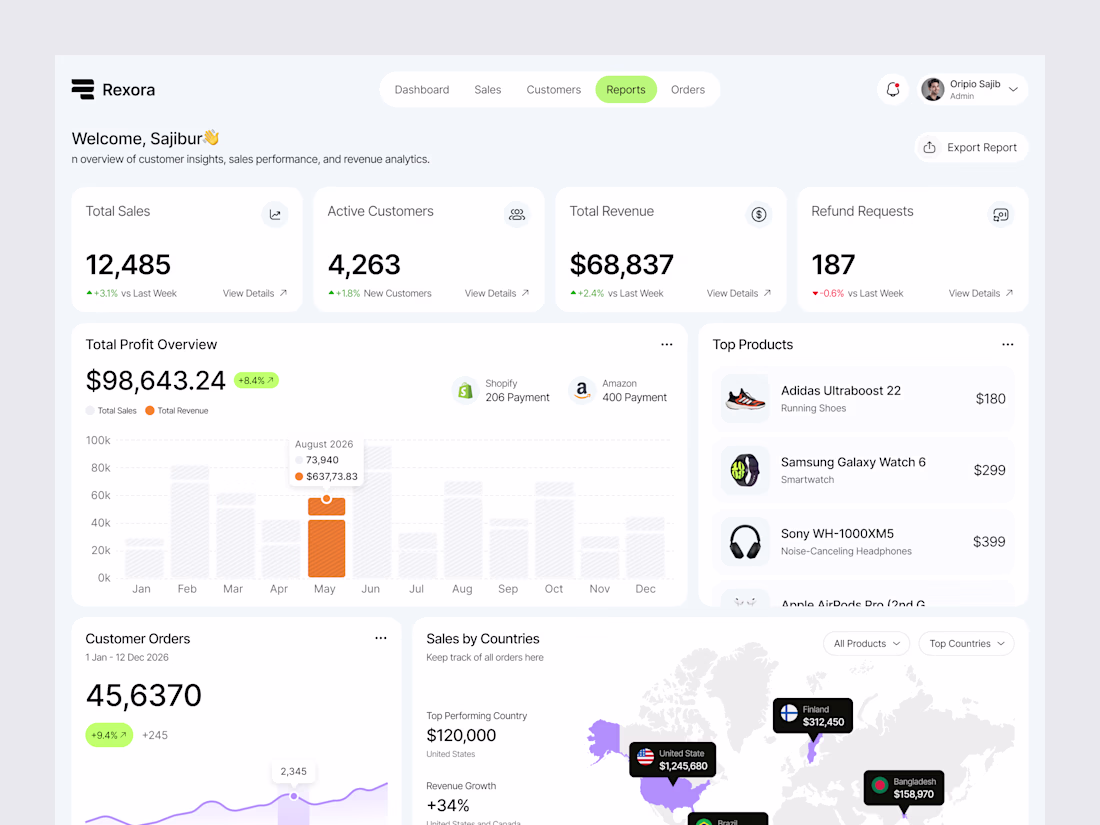Toggle the Total Revenue legend dot
This screenshot has height=825, width=1100.
(x=149, y=410)
